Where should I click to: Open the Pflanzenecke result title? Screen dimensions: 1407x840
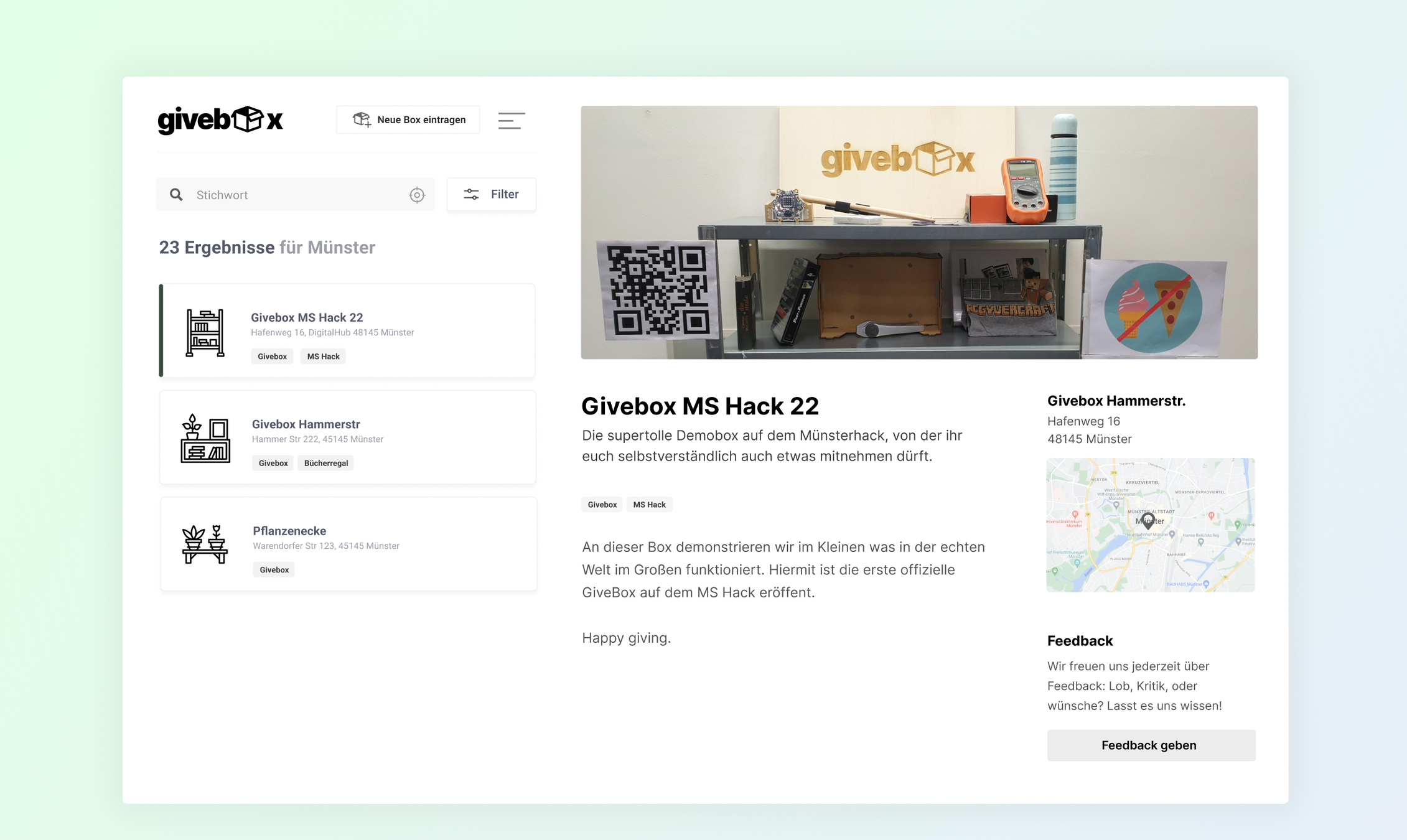(x=289, y=531)
